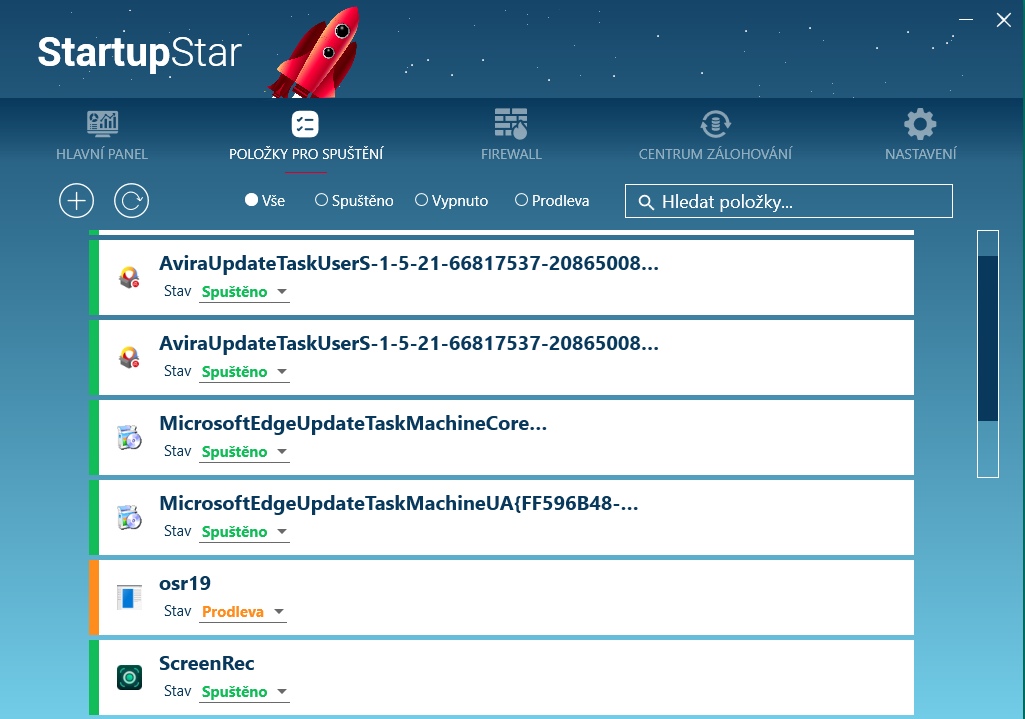Click the osr19 entry icon

[129, 598]
